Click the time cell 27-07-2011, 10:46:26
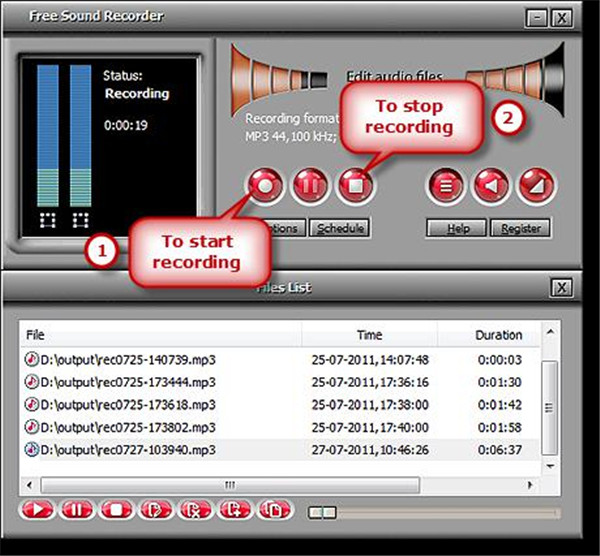The height and width of the screenshot is (556, 600). [370, 450]
